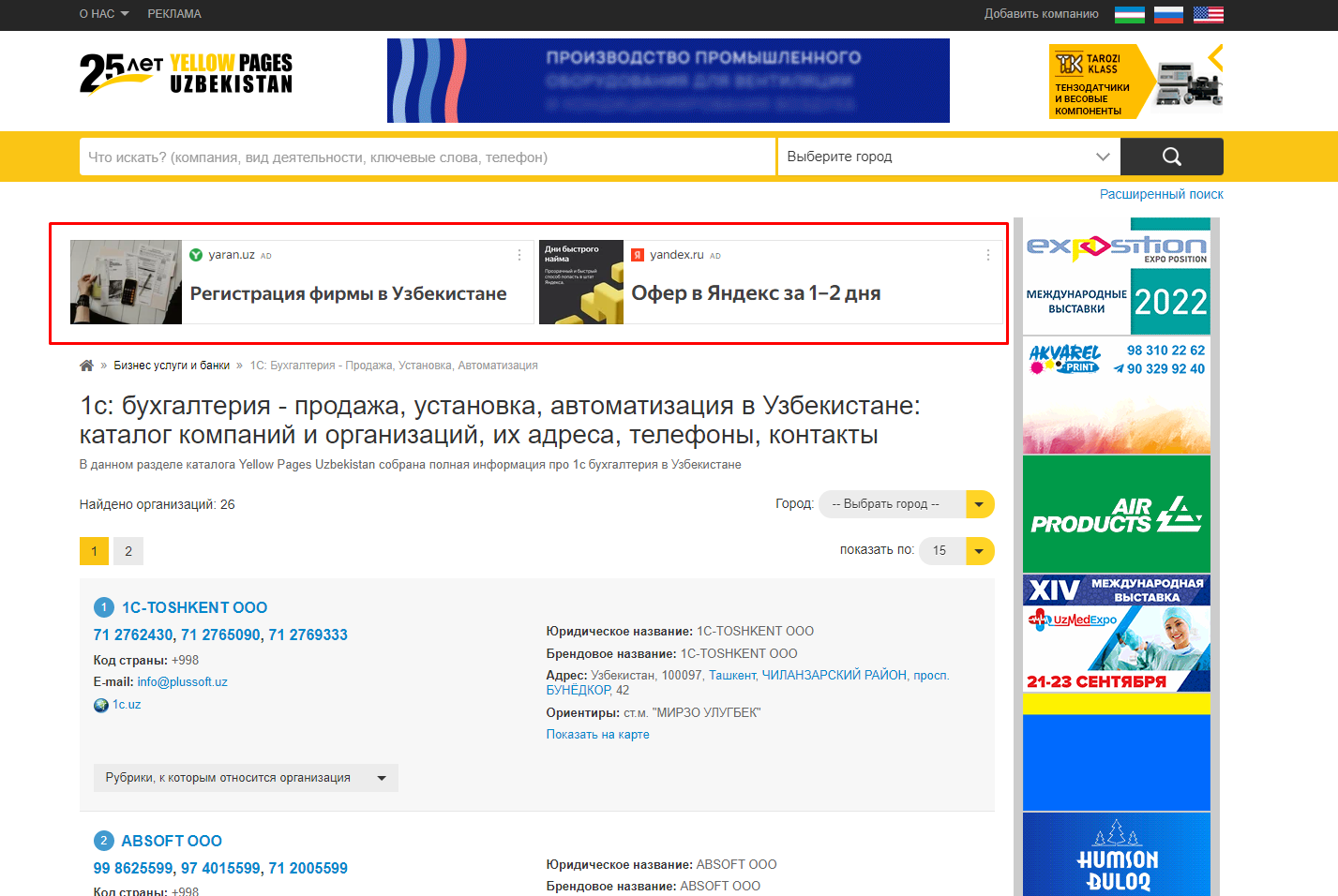Expand Рубрики, к которым относится организация

[246, 778]
